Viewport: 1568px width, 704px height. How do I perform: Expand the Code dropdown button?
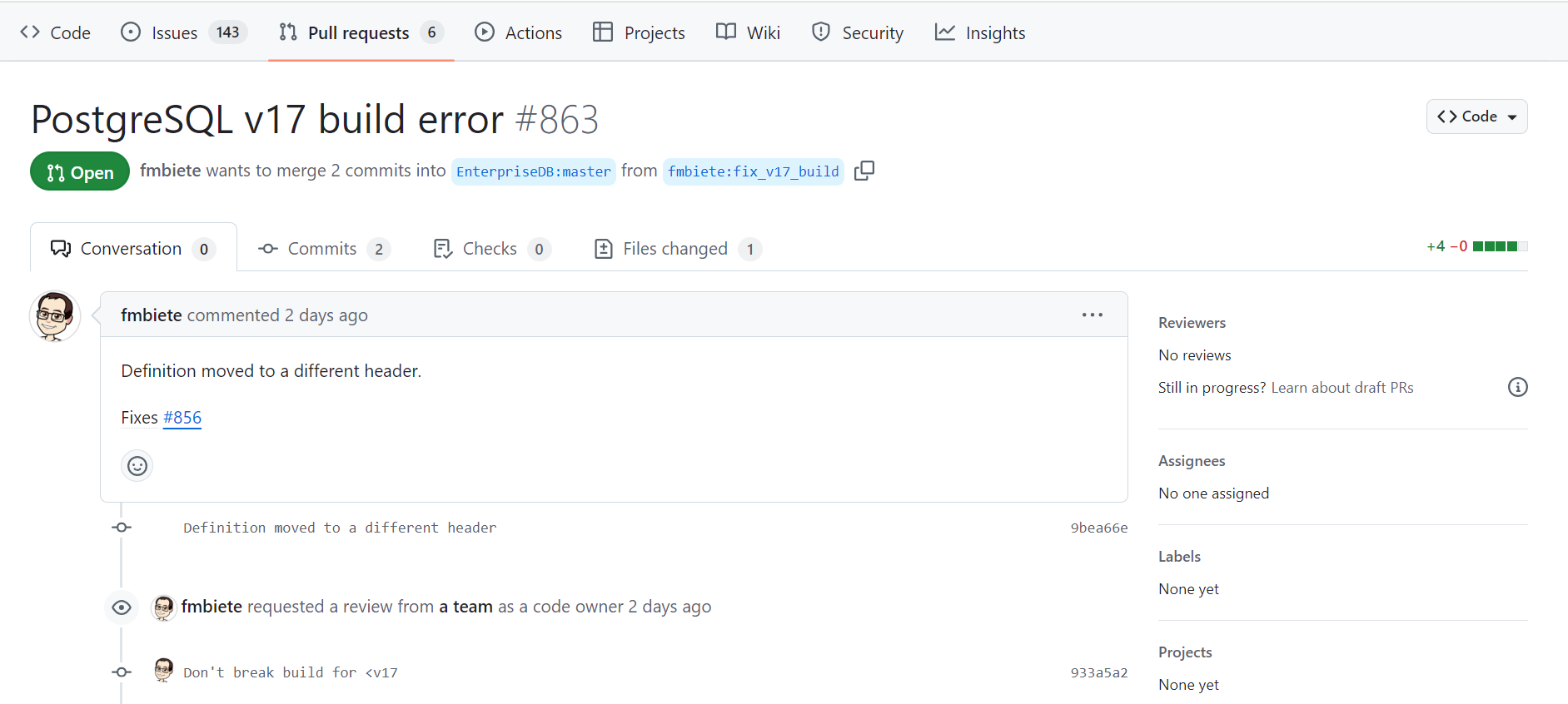click(1476, 117)
